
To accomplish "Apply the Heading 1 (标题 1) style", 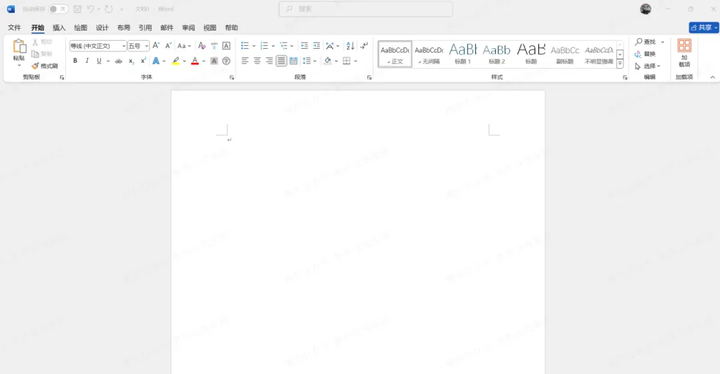I will coord(463,54).
